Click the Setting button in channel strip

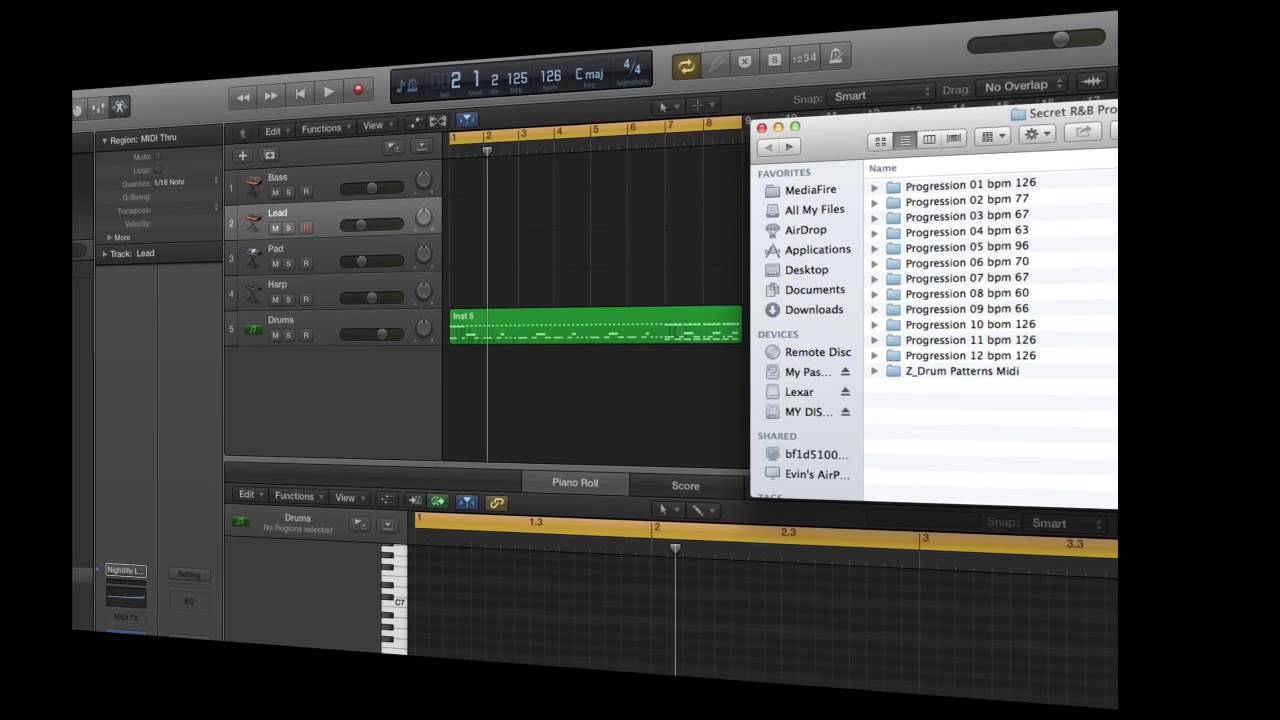(x=189, y=574)
